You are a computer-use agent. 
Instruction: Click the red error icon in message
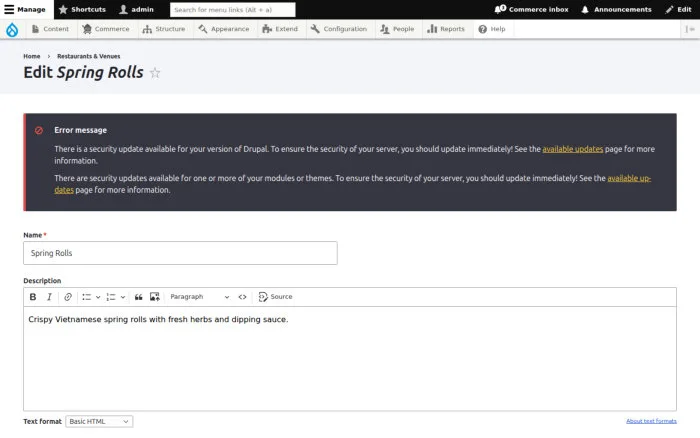(x=39, y=130)
